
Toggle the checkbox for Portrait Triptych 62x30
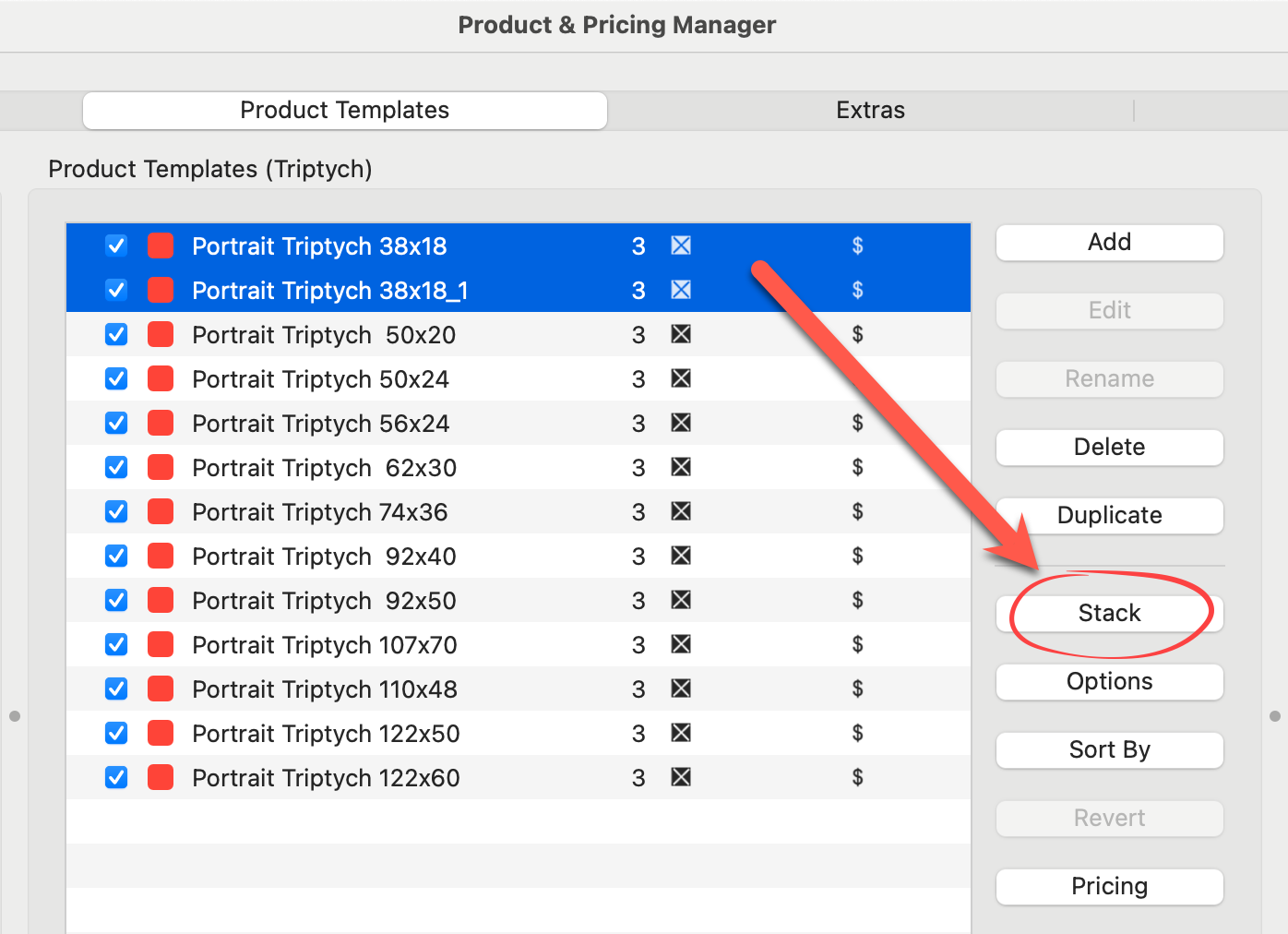[116, 467]
